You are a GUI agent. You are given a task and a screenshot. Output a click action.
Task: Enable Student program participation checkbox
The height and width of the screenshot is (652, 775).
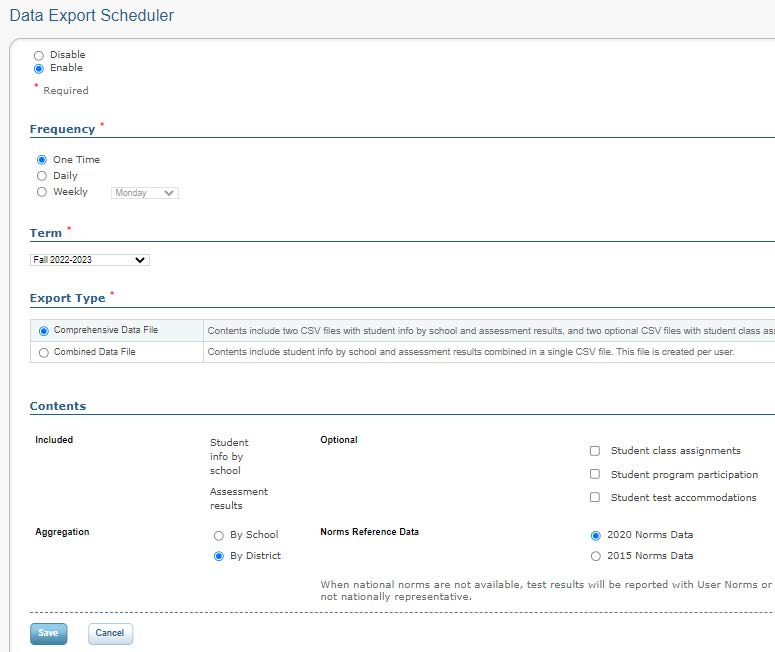[x=595, y=475]
